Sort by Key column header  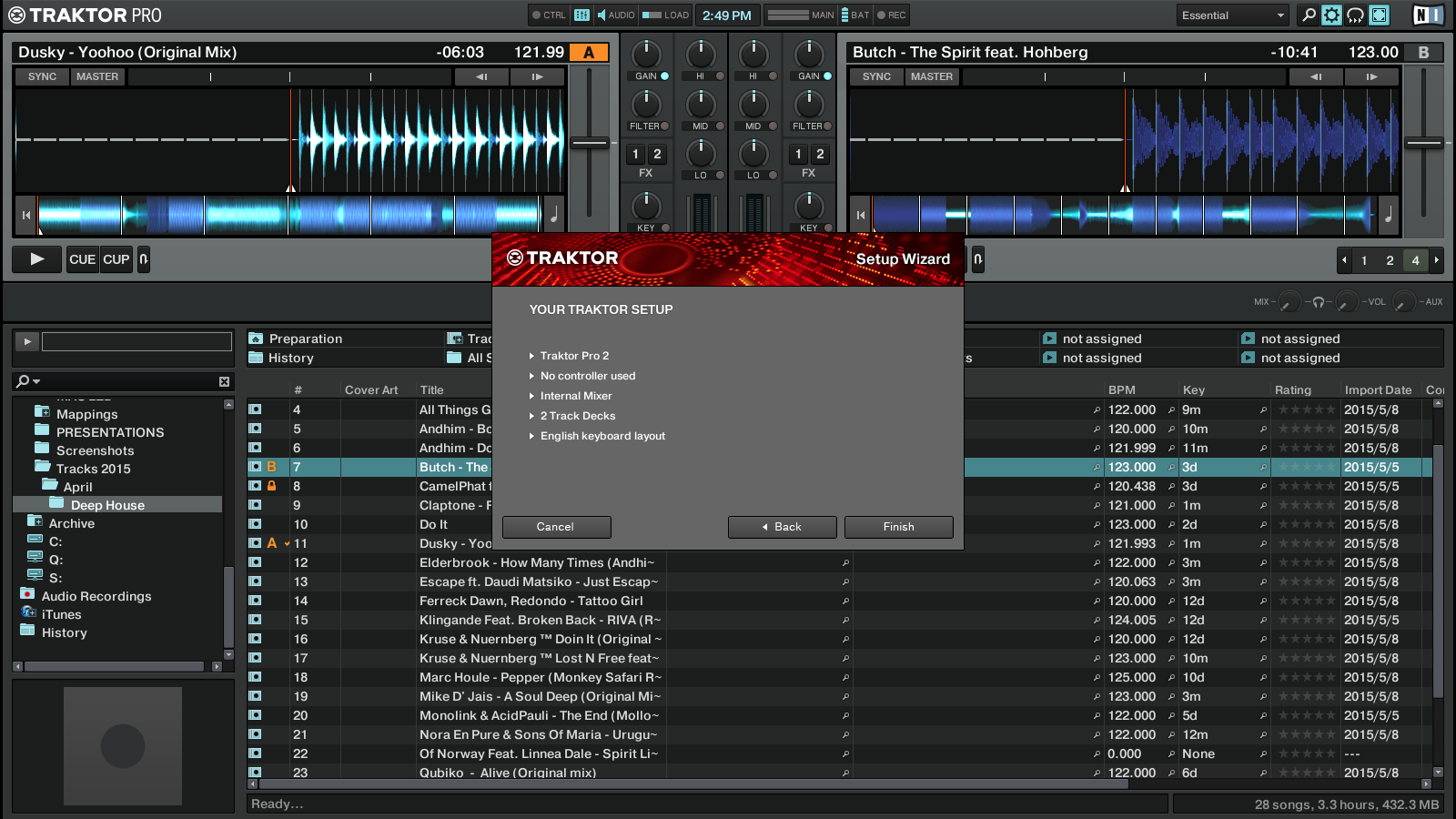(1193, 389)
